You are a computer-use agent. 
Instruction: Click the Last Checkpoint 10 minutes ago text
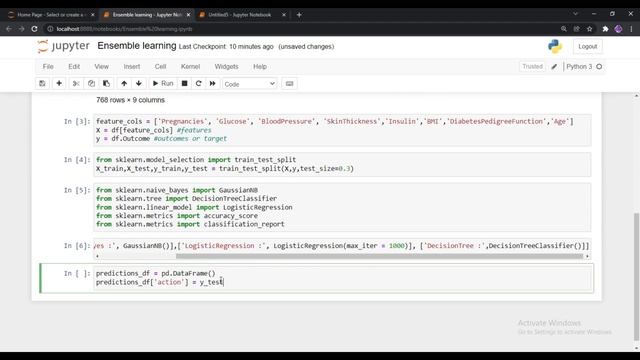pos(226,47)
